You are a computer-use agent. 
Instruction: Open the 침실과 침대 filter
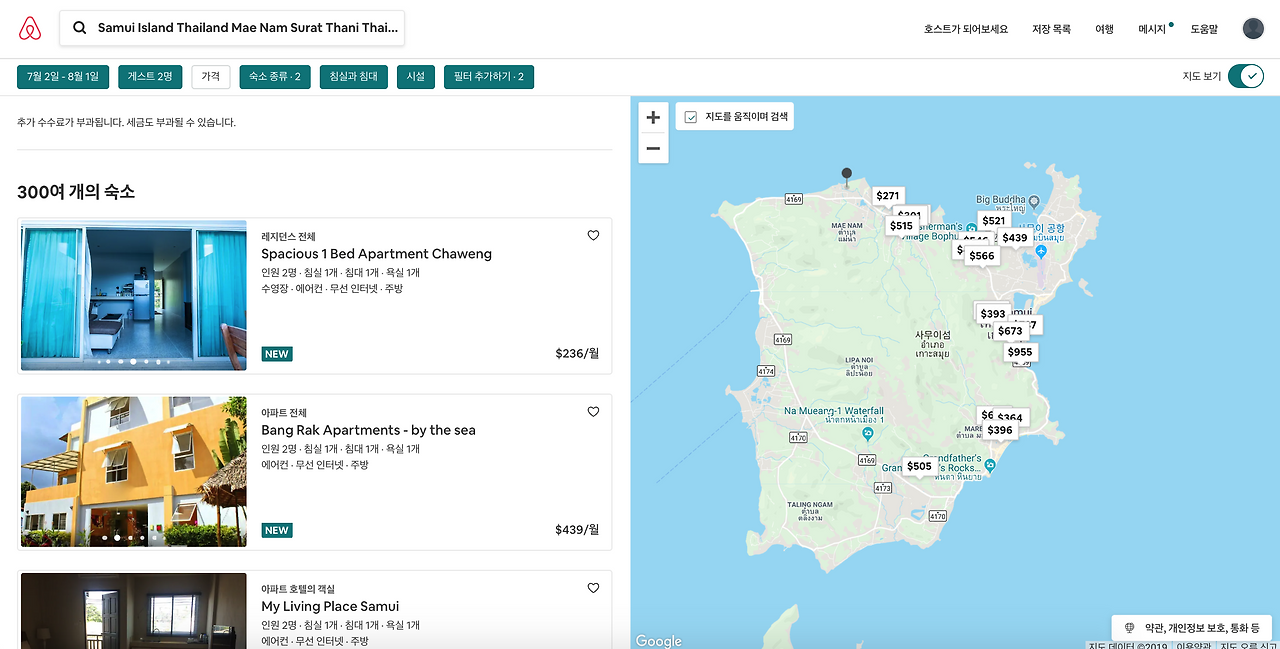coord(354,76)
